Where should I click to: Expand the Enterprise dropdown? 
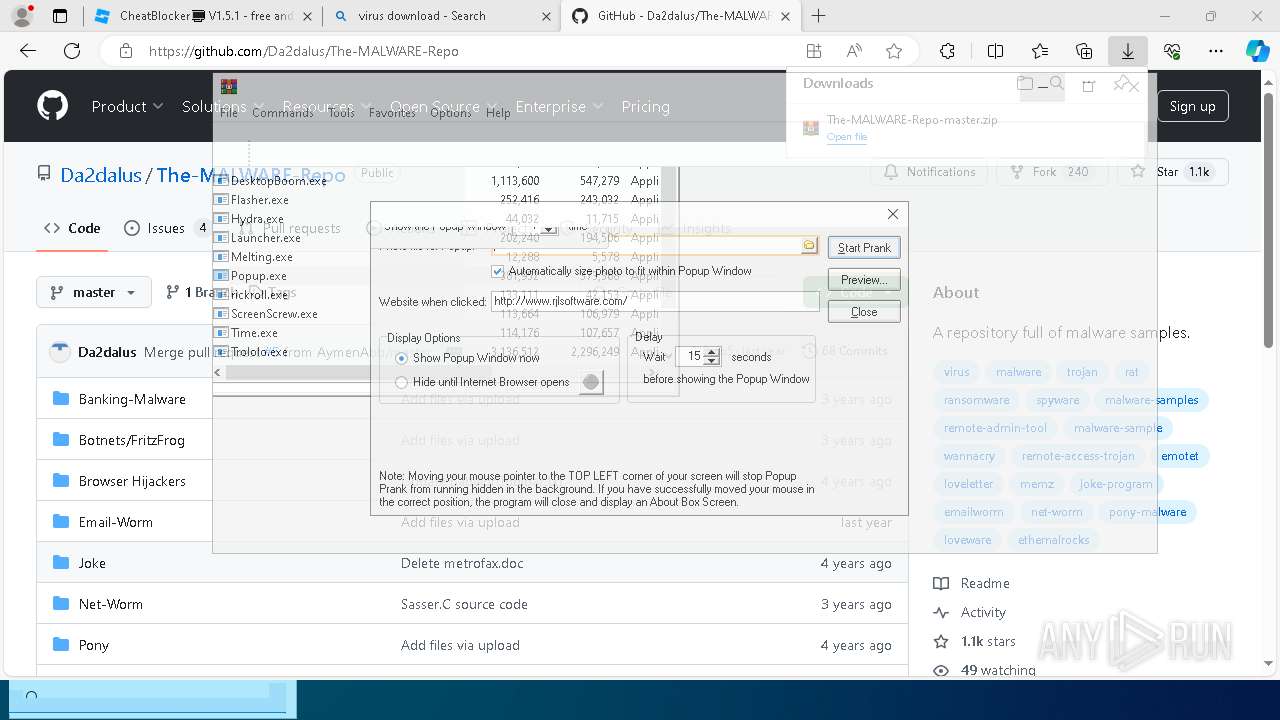click(x=559, y=106)
